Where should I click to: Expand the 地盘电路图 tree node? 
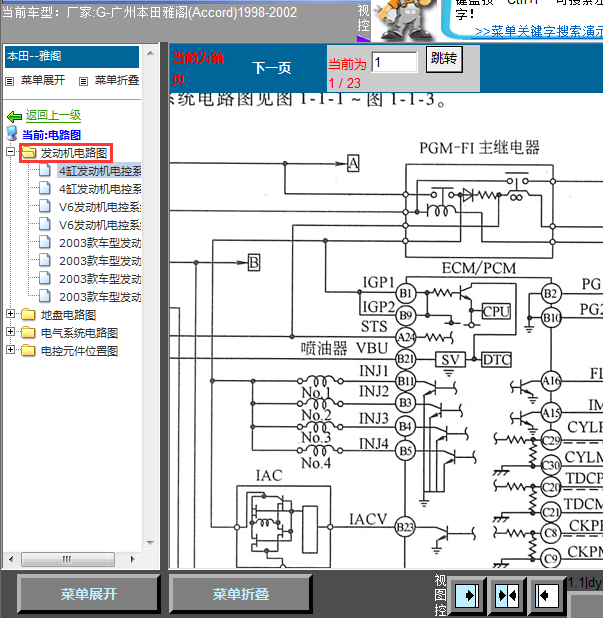(x=11, y=314)
